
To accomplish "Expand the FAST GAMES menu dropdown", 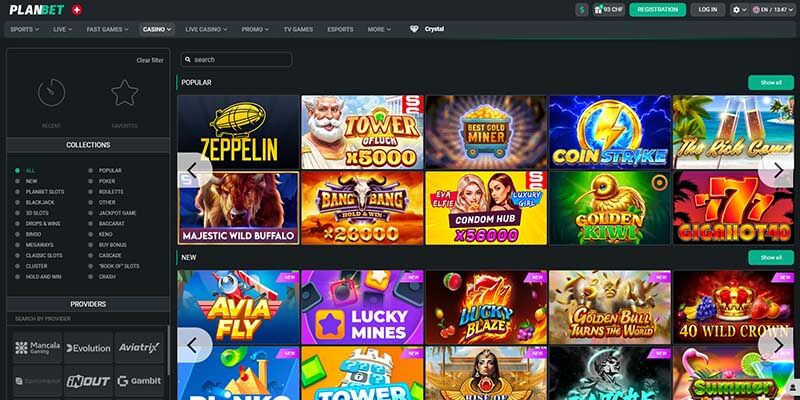I will (x=108, y=30).
